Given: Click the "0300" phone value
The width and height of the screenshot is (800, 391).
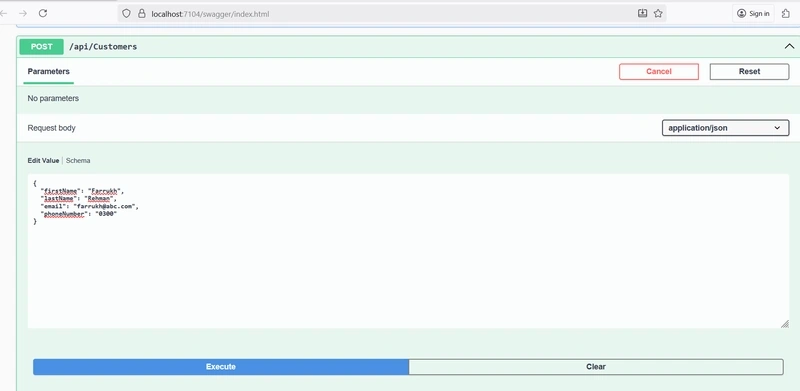Looking at the screenshot, I should (106, 214).
